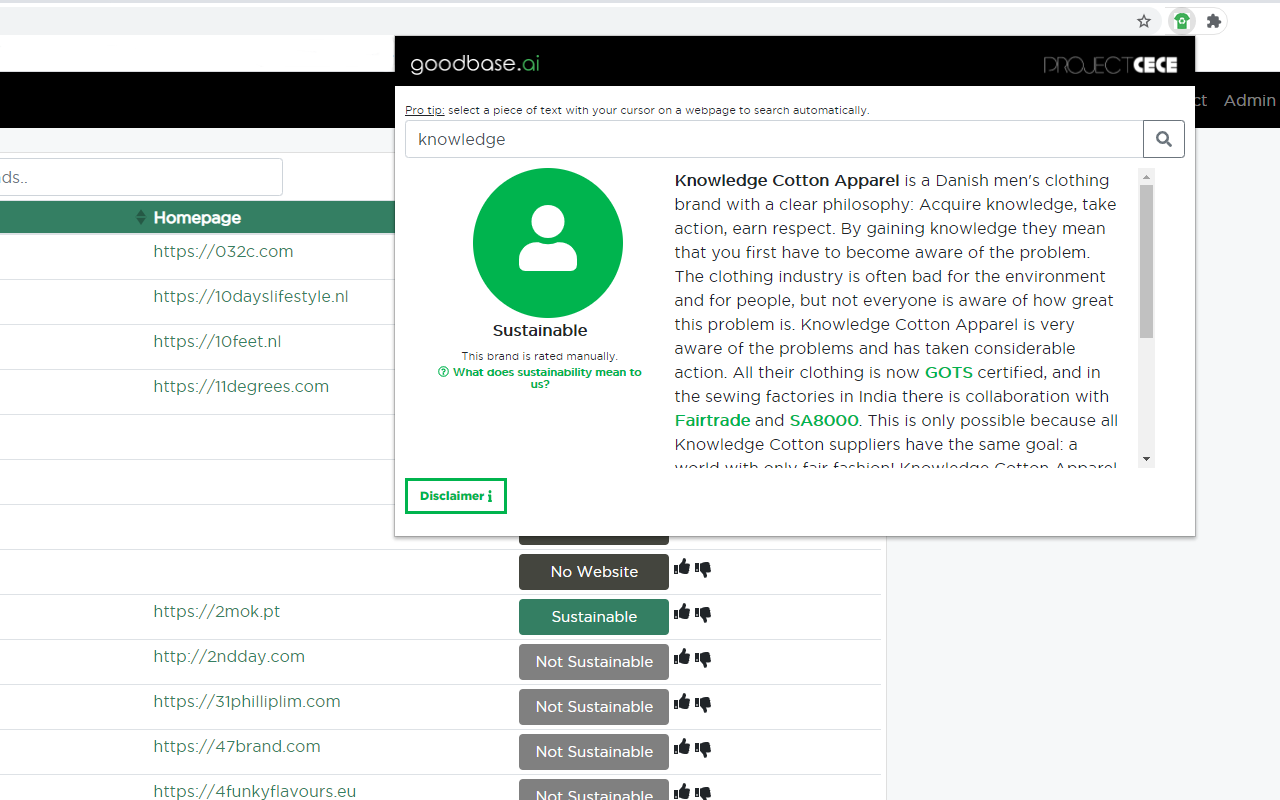The height and width of the screenshot is (800, 1280).
Task: Click the scrollbar up arrow in popup
Action: (1147, 176)
